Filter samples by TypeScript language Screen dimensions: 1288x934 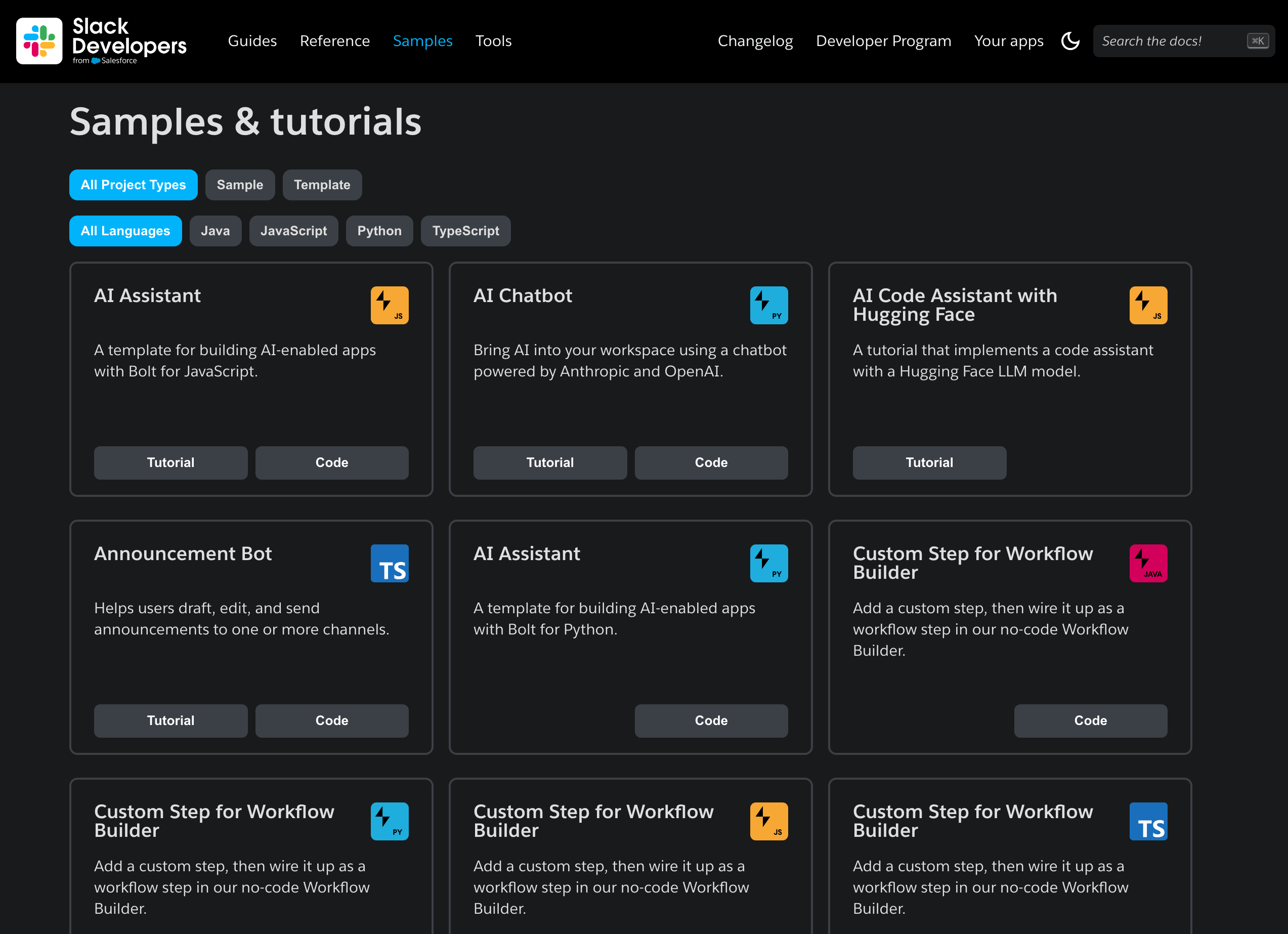pyautogui.click(x=465, y=231)
